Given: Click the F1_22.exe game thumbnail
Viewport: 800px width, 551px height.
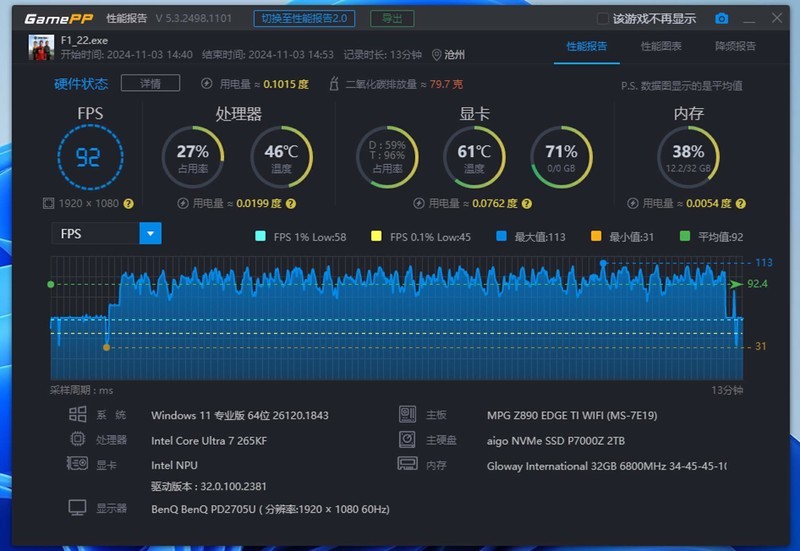Looking at the screenshot, I should [41, 47].
